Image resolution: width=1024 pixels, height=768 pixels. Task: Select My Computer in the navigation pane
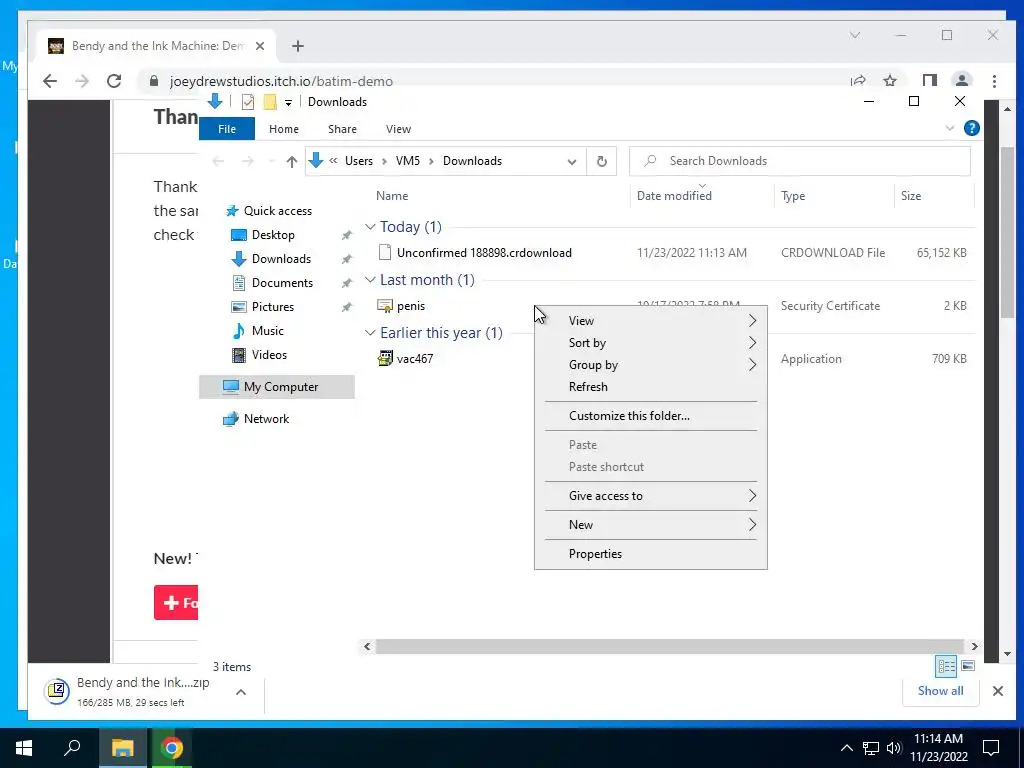coord(277,387)
